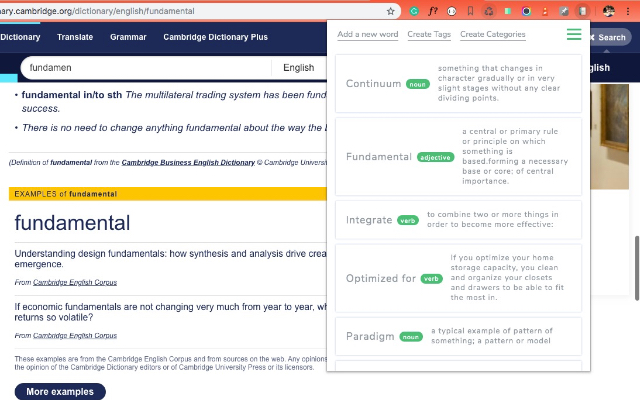Bookmark this page with the star icon

tap(391, 11)
